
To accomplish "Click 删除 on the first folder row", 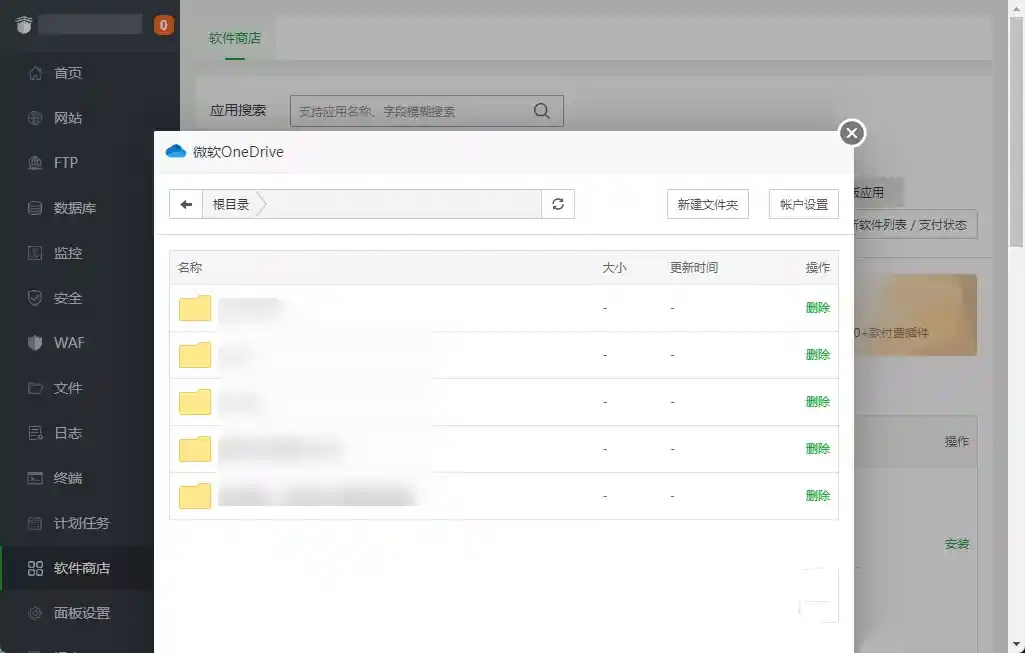I will (x=817, y=308).
